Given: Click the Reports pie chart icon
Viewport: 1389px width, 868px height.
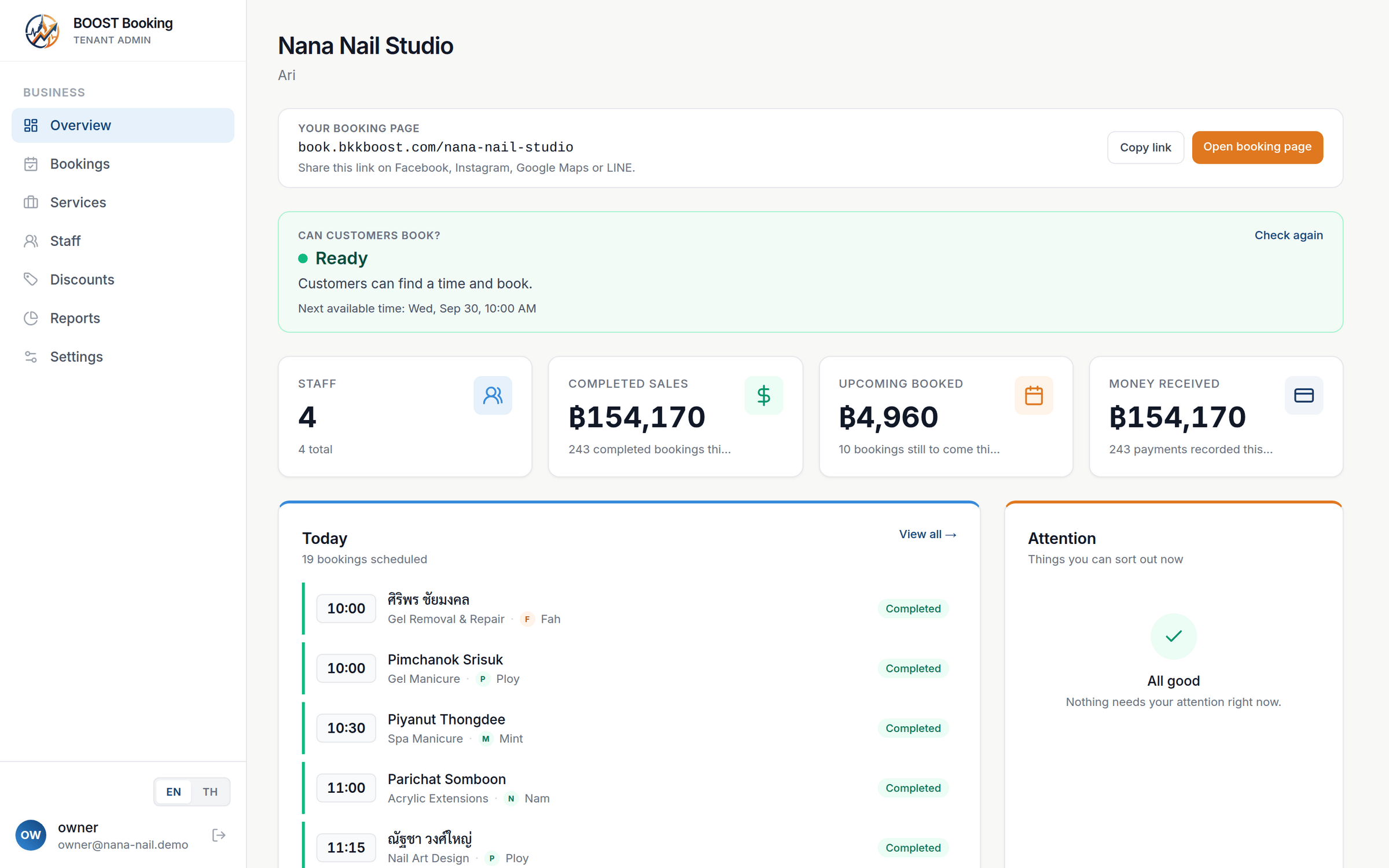Looking at the screenshot, I should 31,318.
